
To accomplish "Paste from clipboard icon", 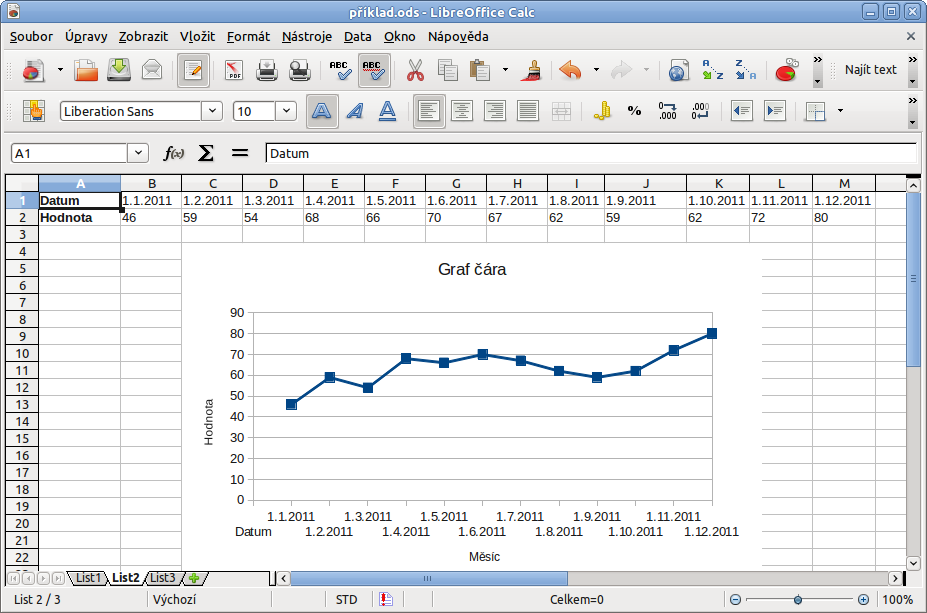I will 480,70.
